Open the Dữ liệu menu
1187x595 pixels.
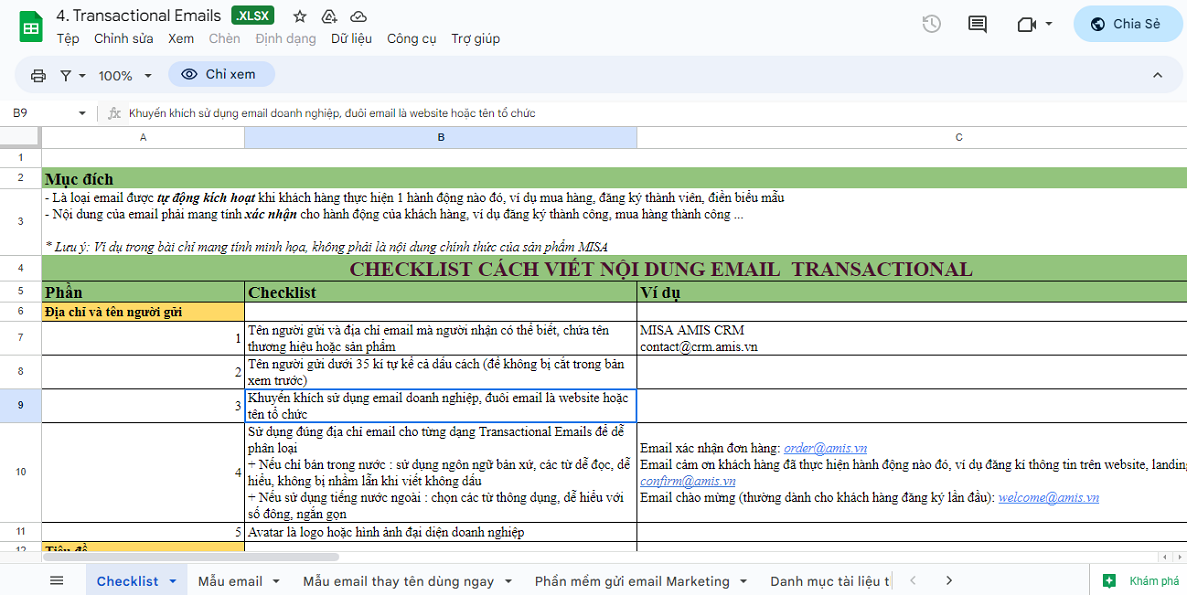351,39
